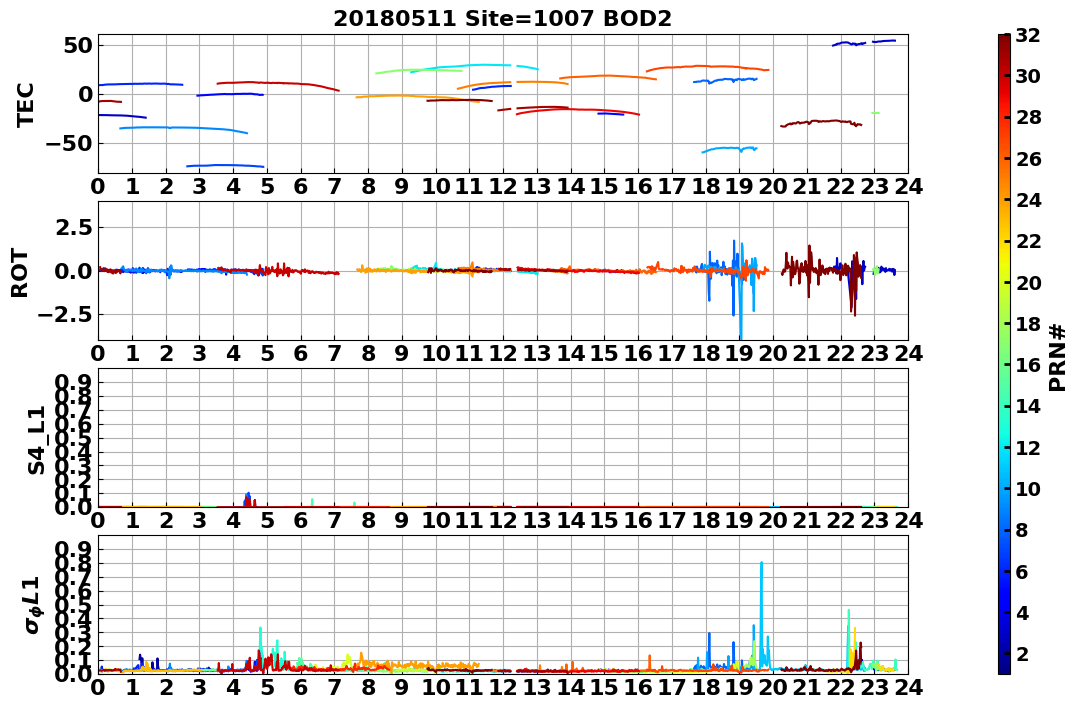Image resolution: width=1077 pixels, height=709 pixels.
Task: Click hour tick 20 under the σφL1 panel
Action: tap(773, 687)
